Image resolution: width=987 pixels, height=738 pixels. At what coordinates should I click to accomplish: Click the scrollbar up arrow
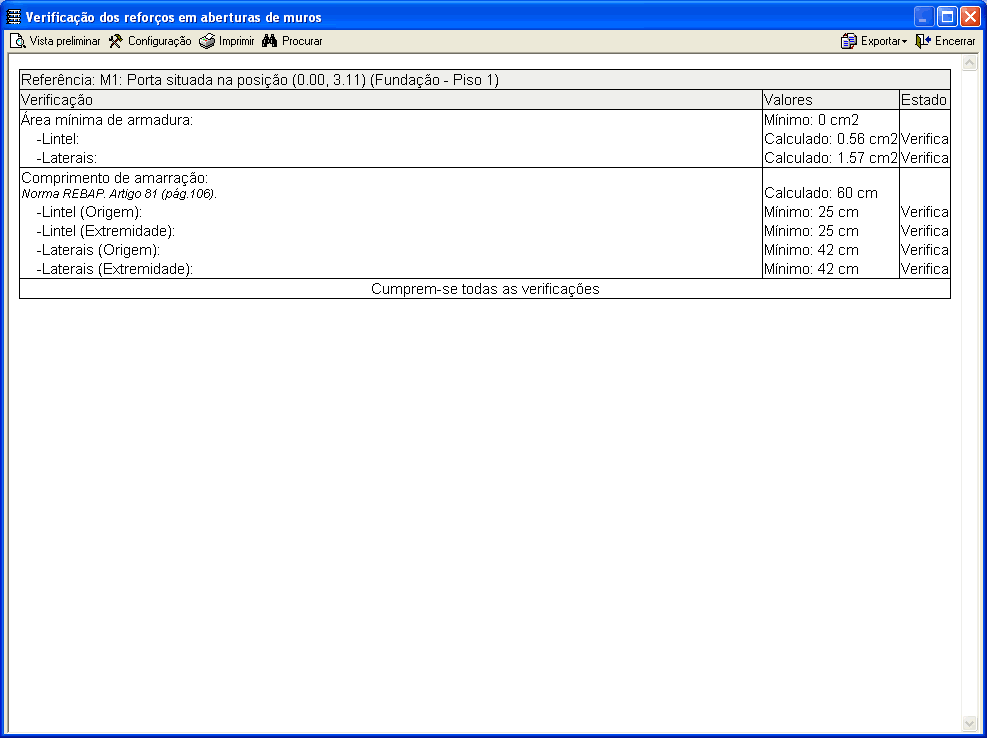(x=969, y=62)
